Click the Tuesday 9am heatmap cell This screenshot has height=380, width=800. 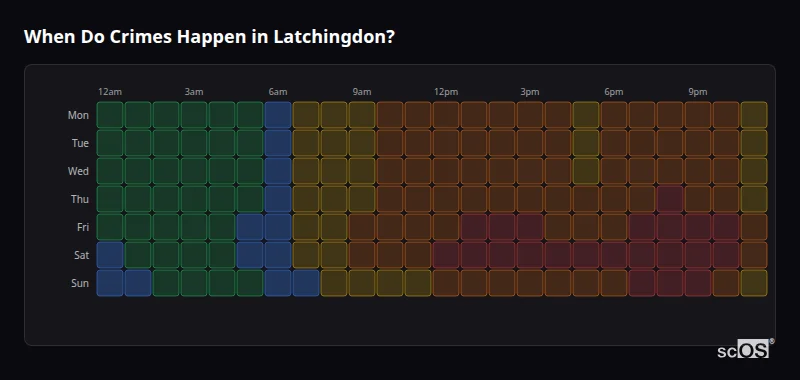pyautogui.click(x=362, y=143)
